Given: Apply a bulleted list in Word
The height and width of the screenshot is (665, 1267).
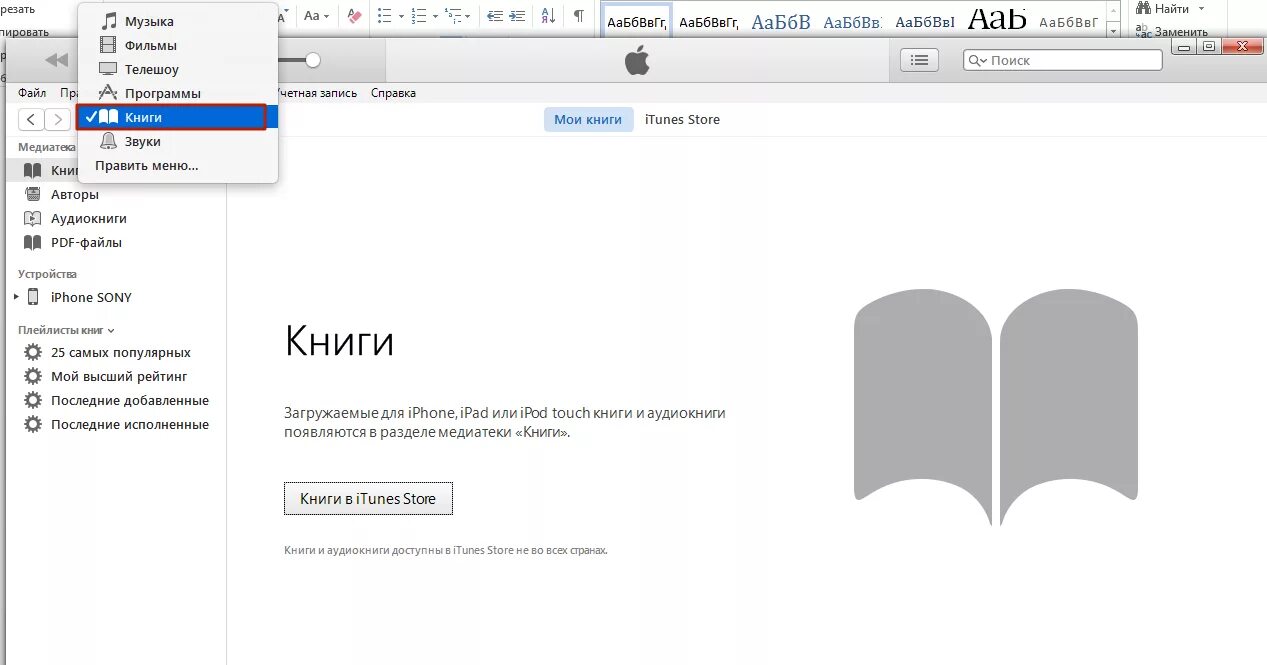Looking at the screenshot, I should 384,15.
